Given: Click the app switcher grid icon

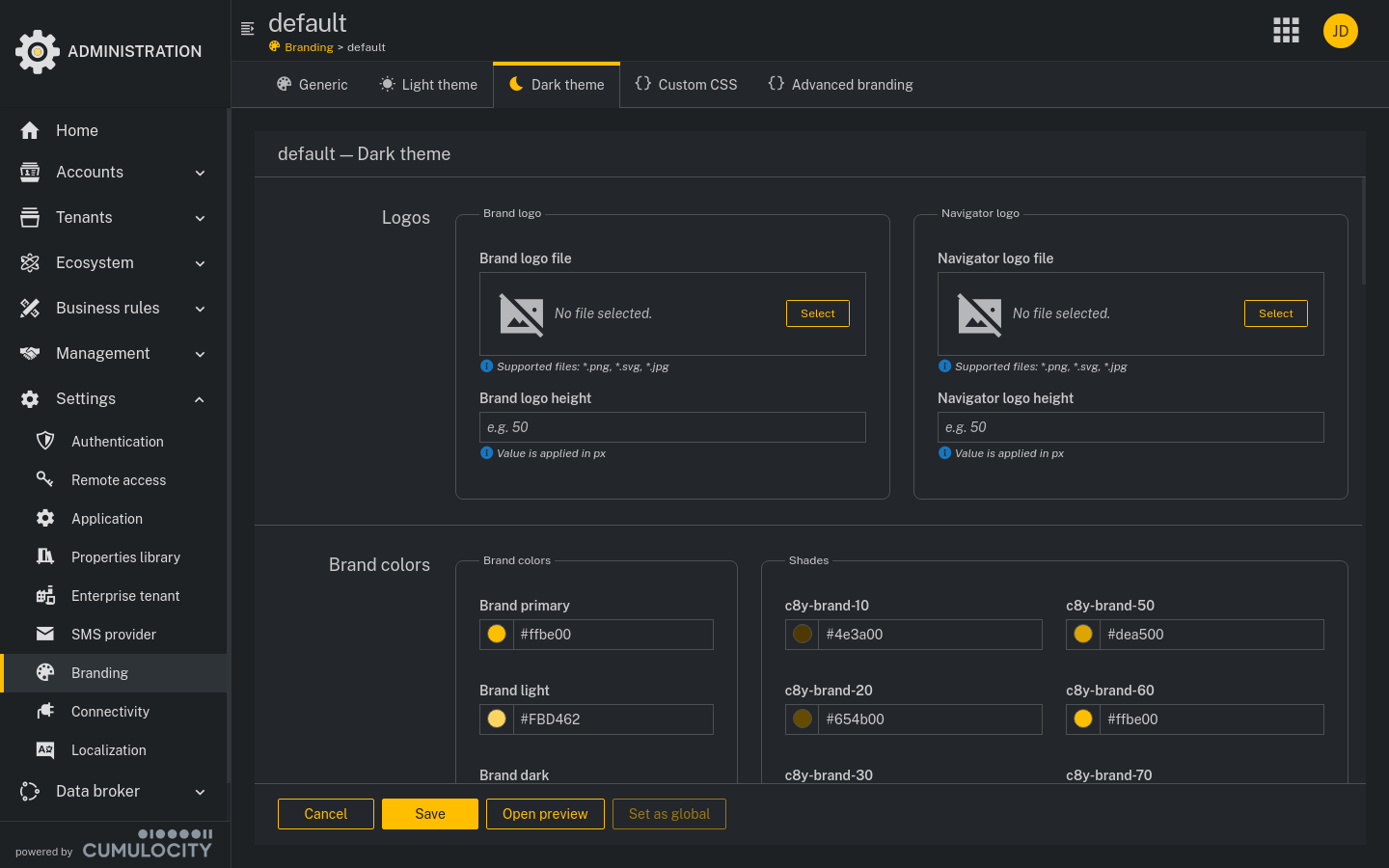Looking at the screenshot, I should tap(1286, 30).
